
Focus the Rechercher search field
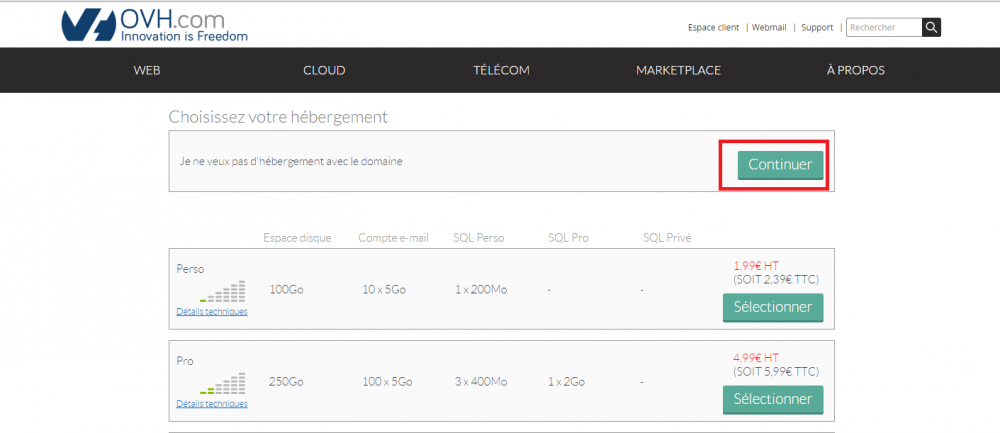coord(883,27)
